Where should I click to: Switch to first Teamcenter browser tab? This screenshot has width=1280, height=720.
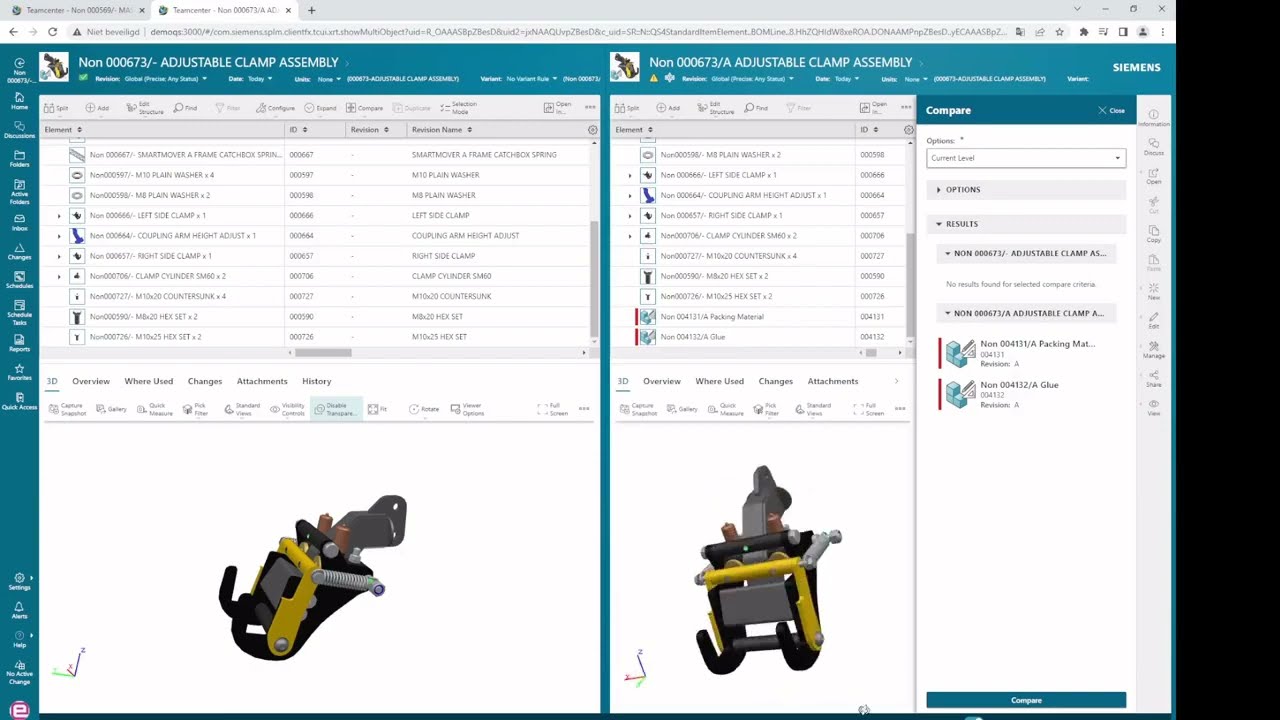pos(76,10)
